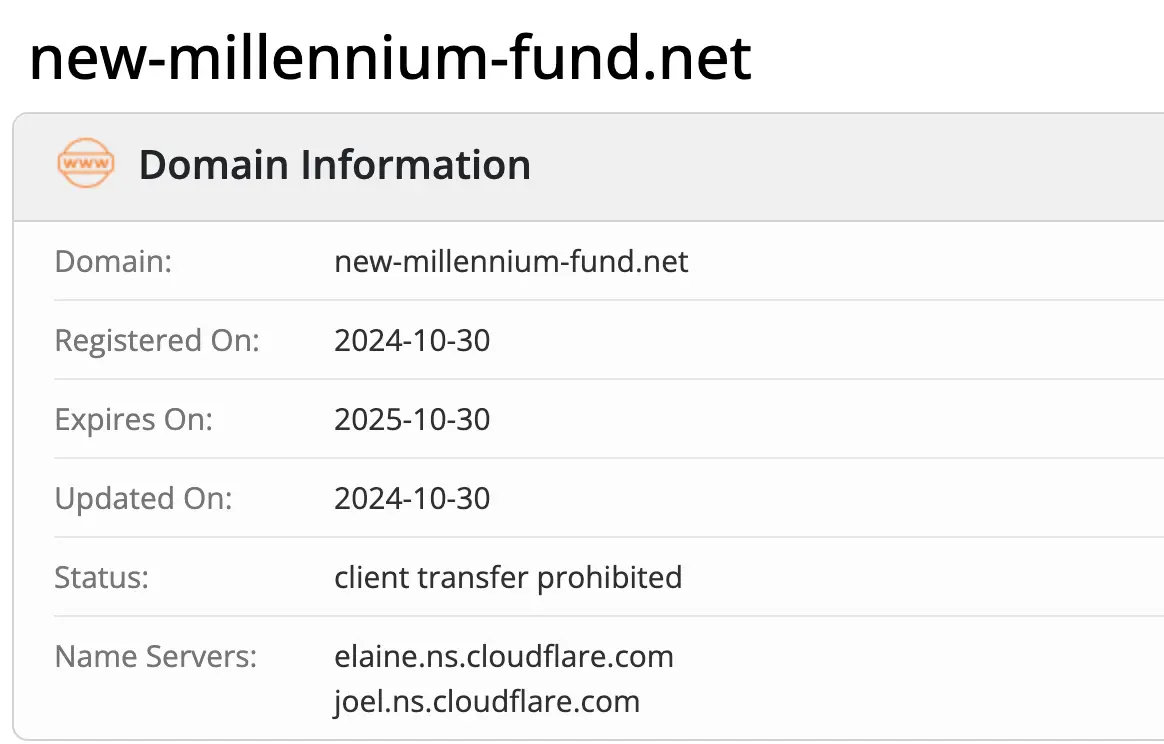The height and width of the screenshot is (744, 1164).
Task: Click the Updated On label
Action: coord(143,498)
